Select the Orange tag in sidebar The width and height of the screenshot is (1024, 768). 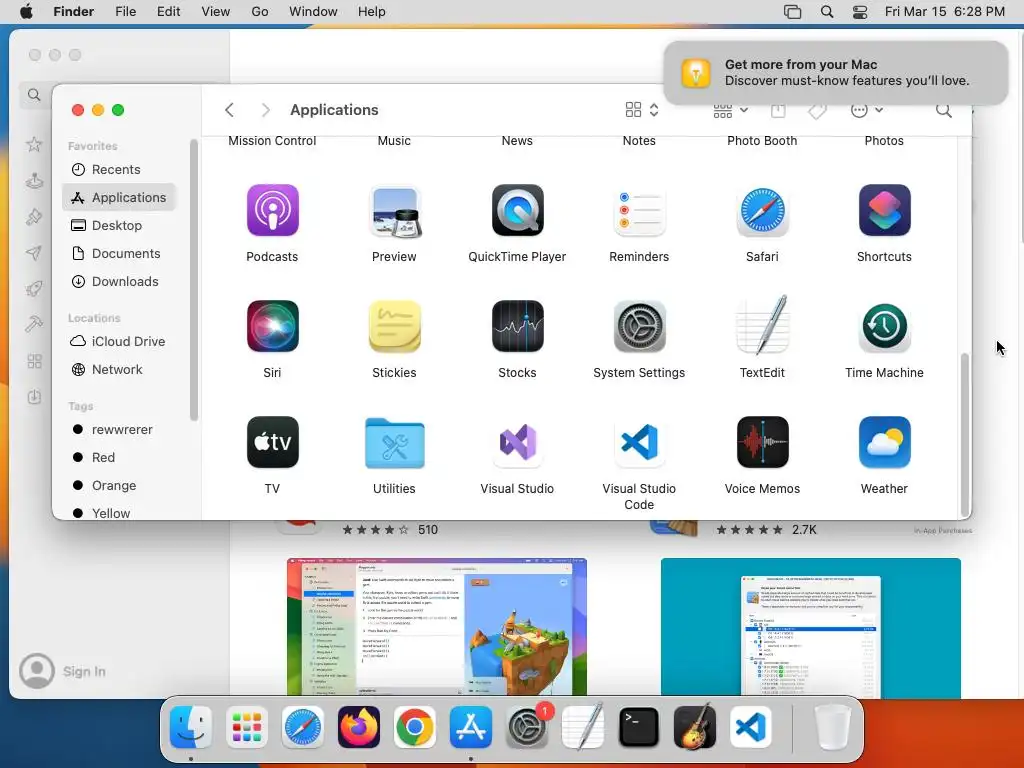120,486
